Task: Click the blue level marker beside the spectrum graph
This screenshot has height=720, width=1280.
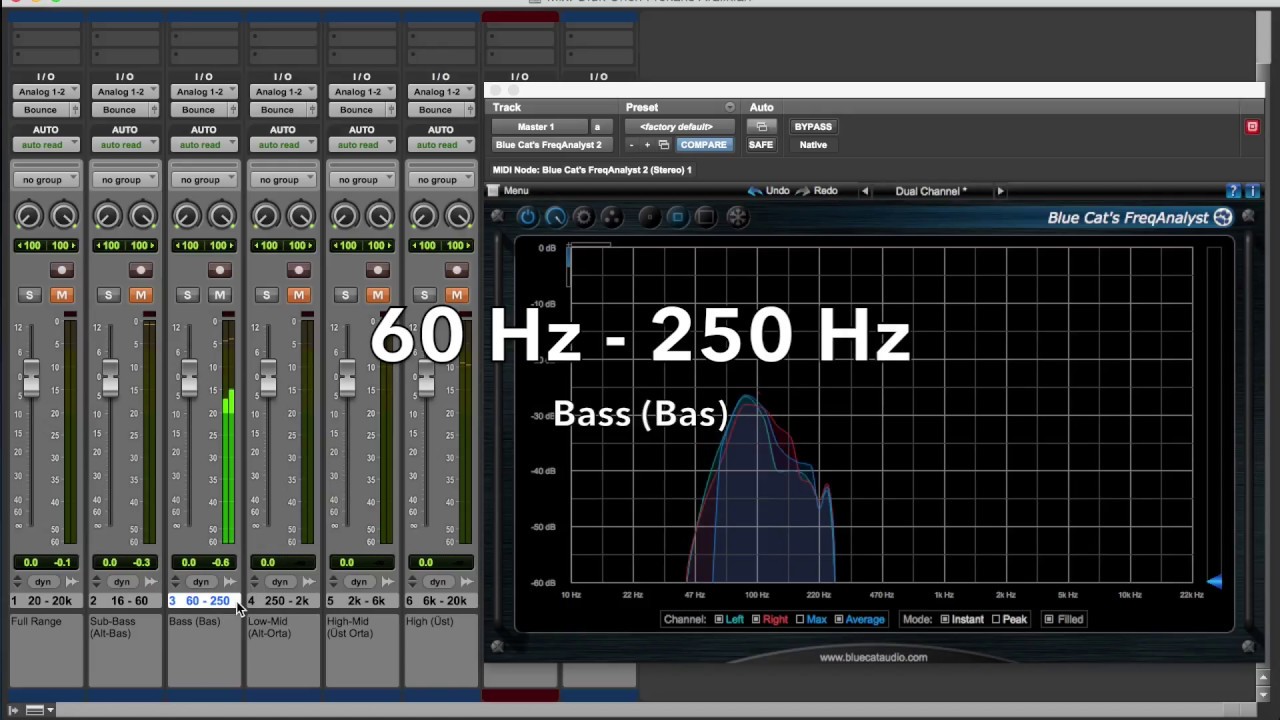Action: (x=1214, y=582)
